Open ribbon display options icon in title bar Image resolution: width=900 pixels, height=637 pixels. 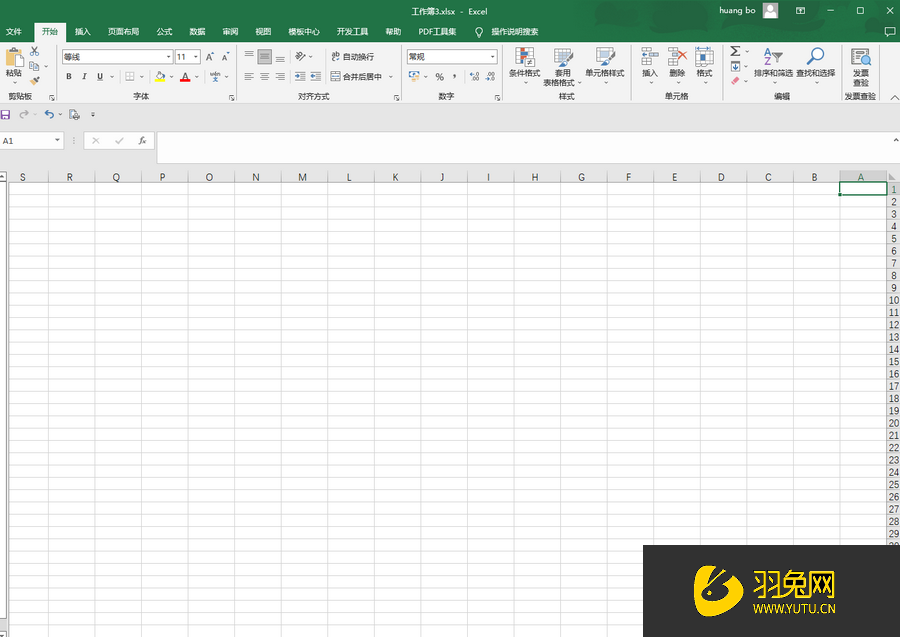800,11
